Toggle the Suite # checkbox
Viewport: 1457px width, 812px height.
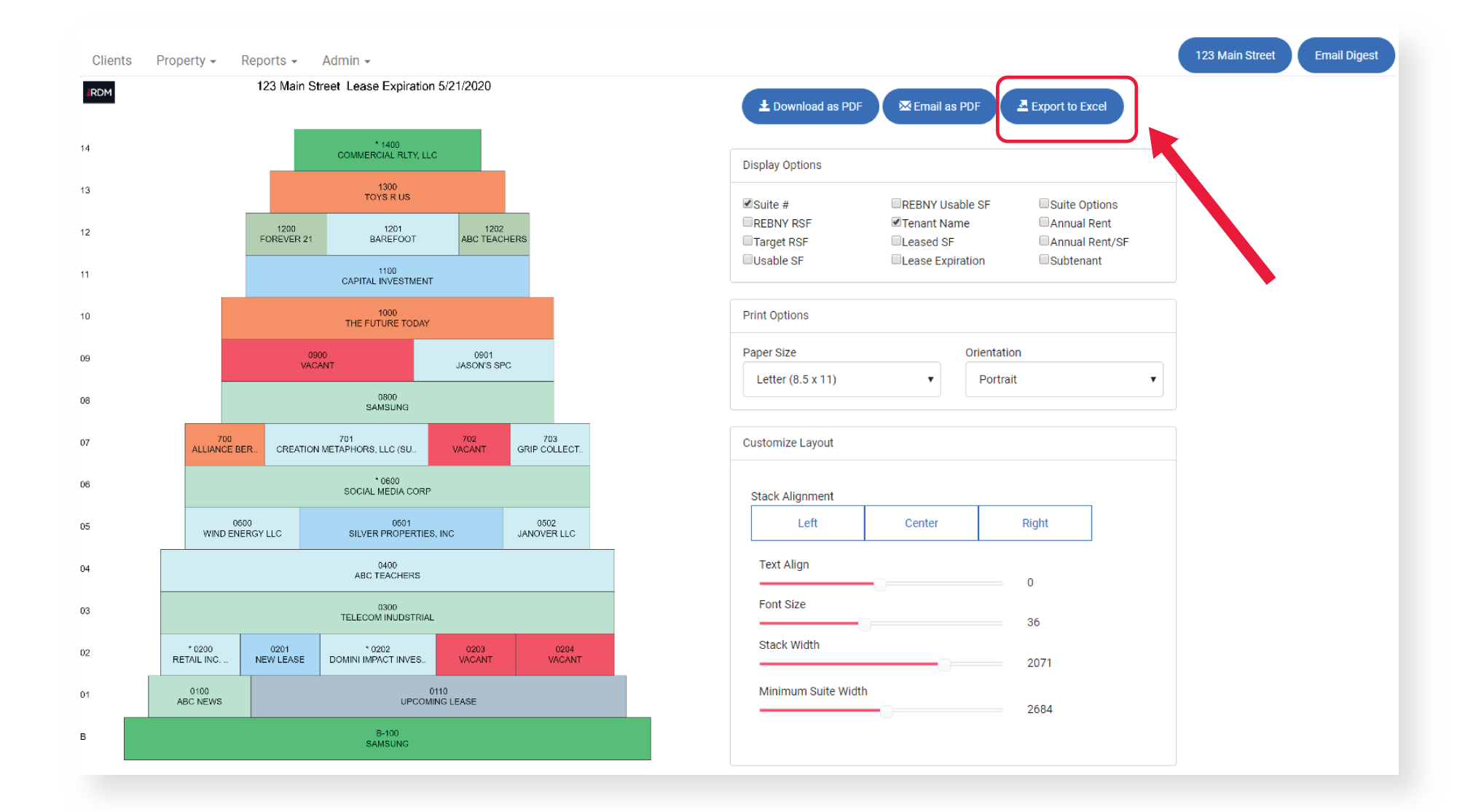747,203
